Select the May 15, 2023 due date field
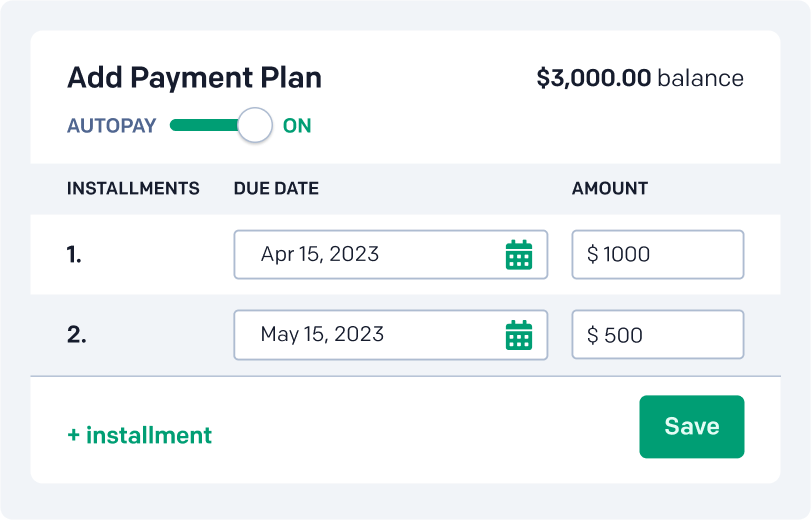The image size is (811, 520). 370,335
